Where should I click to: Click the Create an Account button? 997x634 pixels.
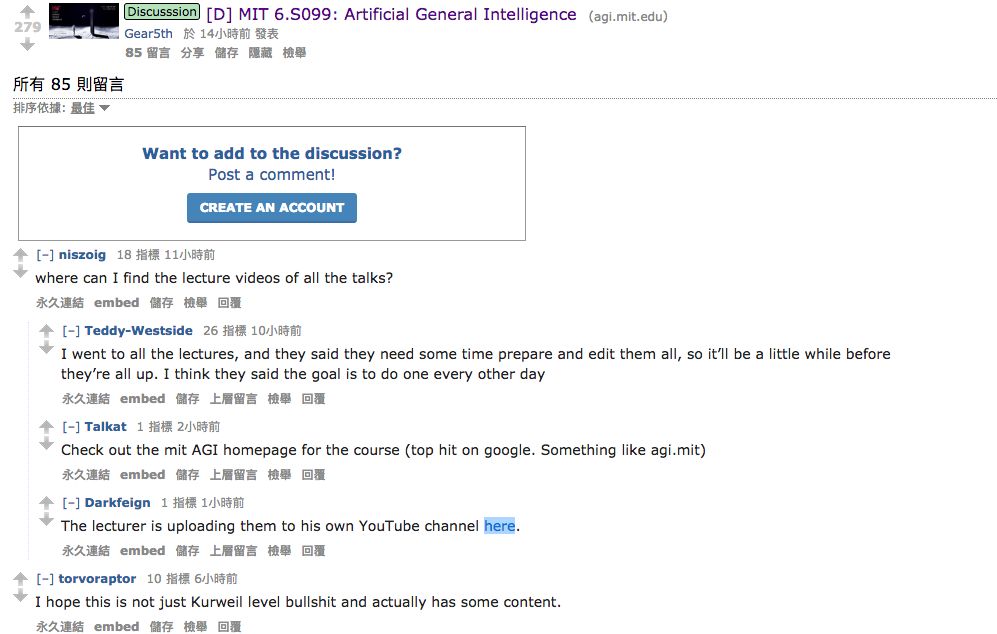pos(271,208)
